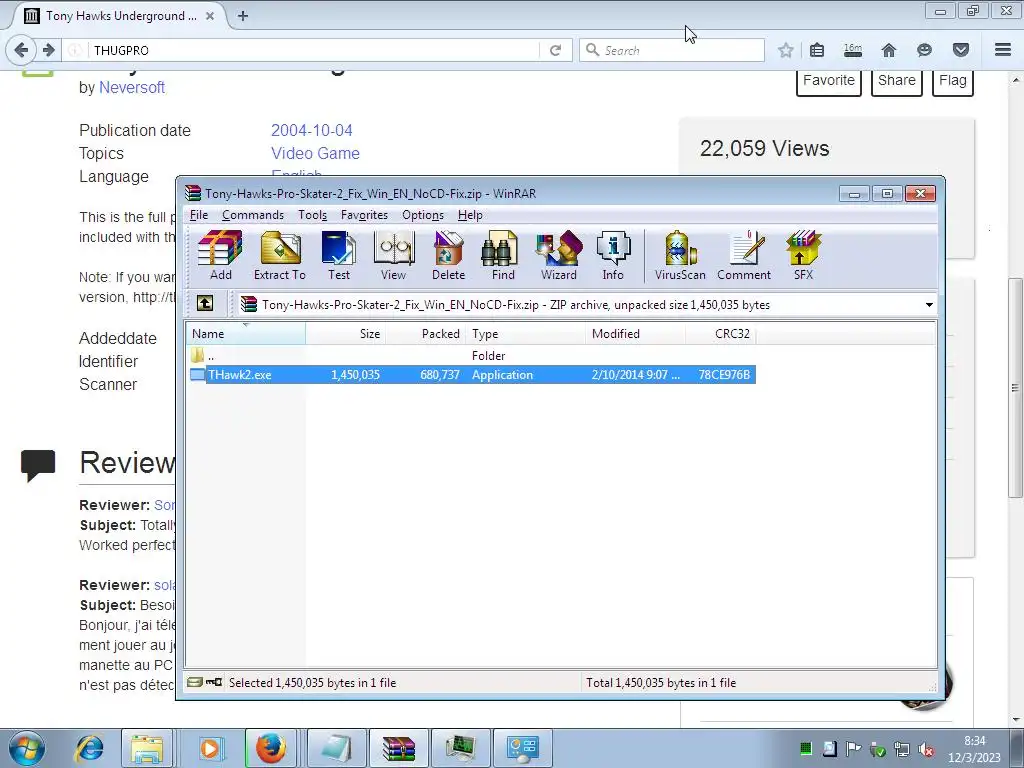Open the Neversoft author link
Viewport: 1024px width, 768px height.
pyautogui.click(x=132, y=88)
